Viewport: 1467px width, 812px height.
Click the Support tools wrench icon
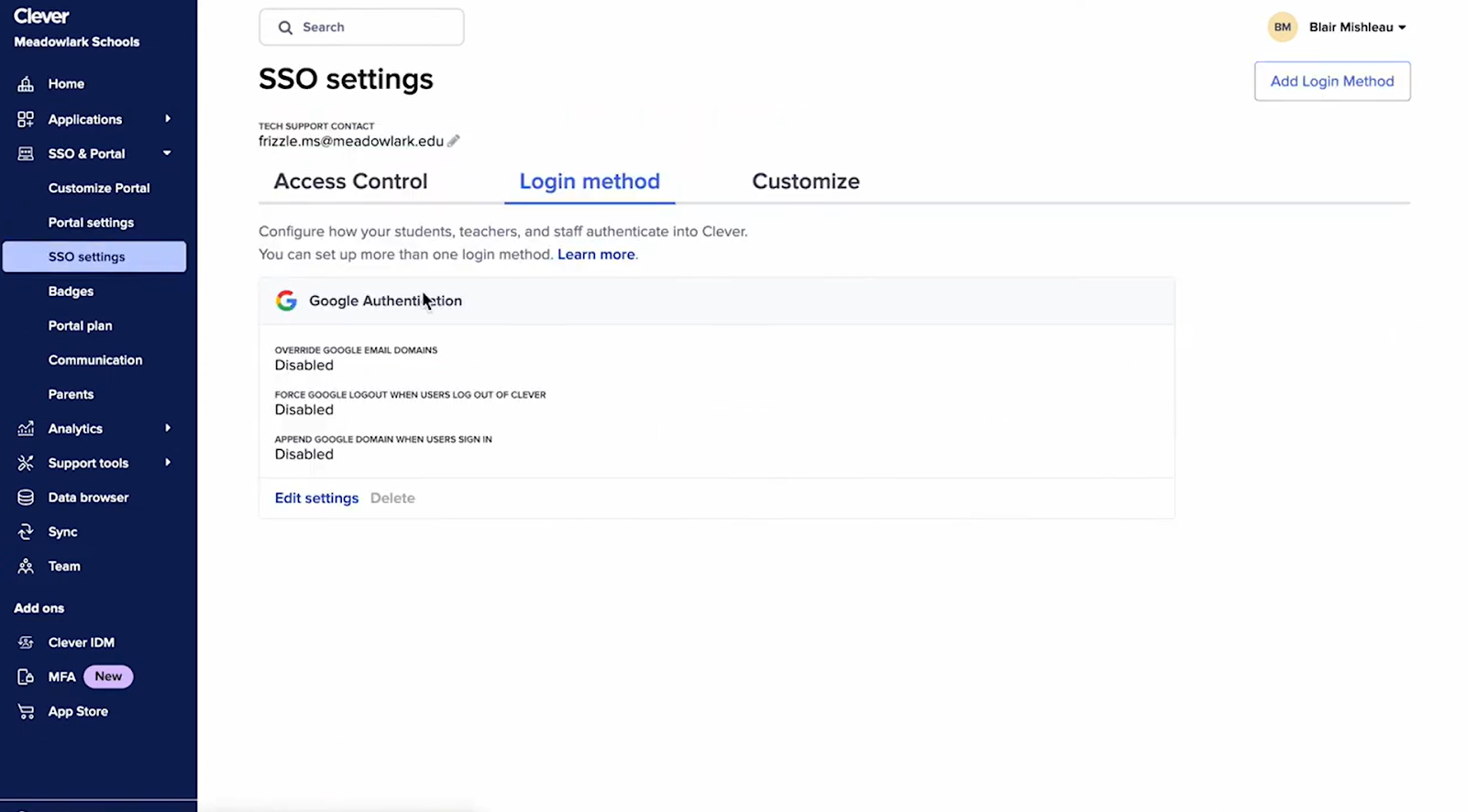[x=26, y=464]
